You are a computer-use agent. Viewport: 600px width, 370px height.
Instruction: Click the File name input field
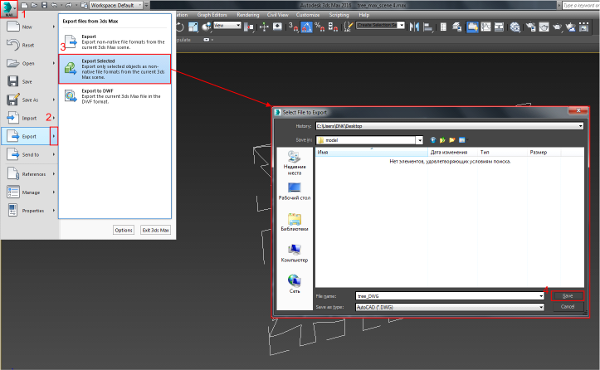point(449,296)
